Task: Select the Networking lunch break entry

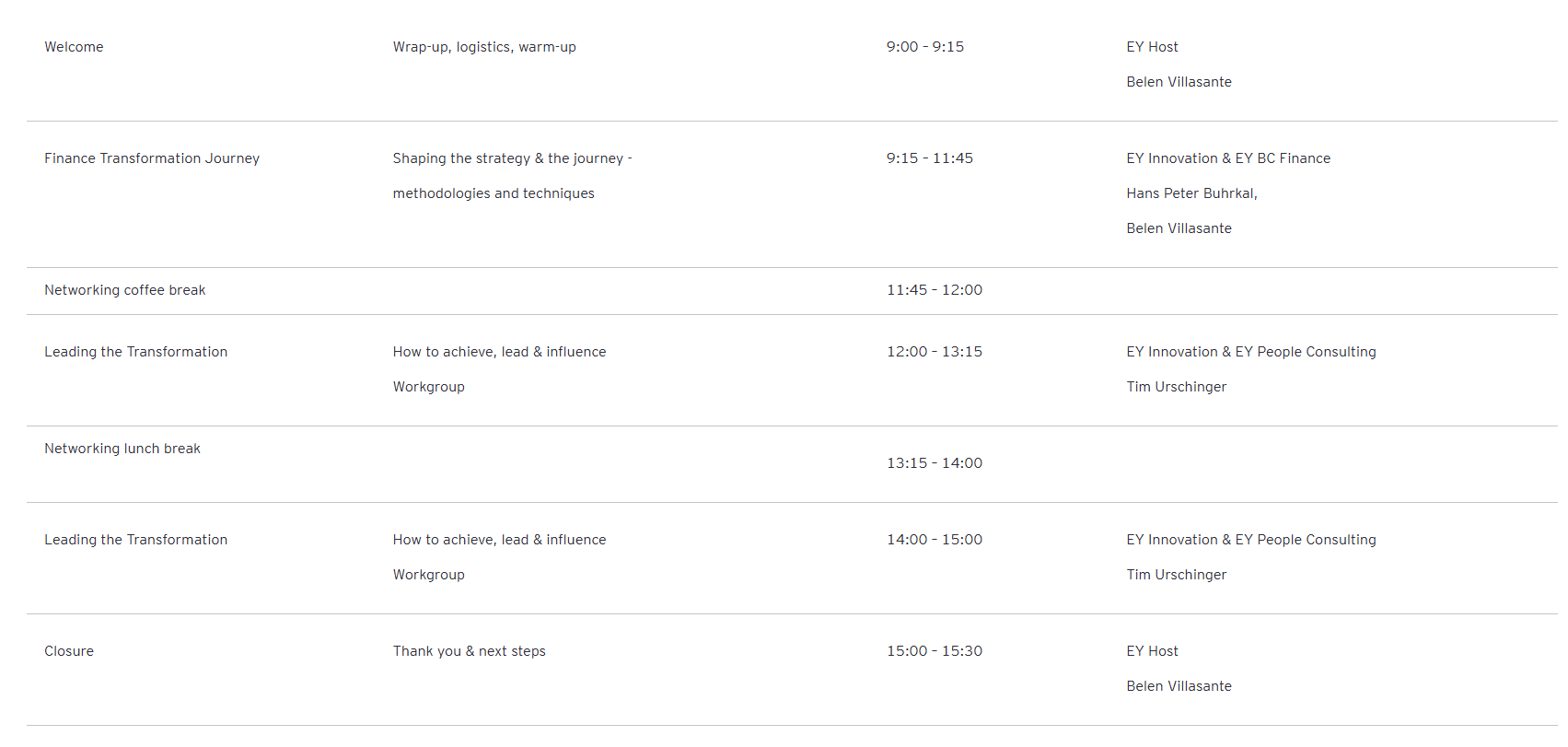Action: pos(122,449)
